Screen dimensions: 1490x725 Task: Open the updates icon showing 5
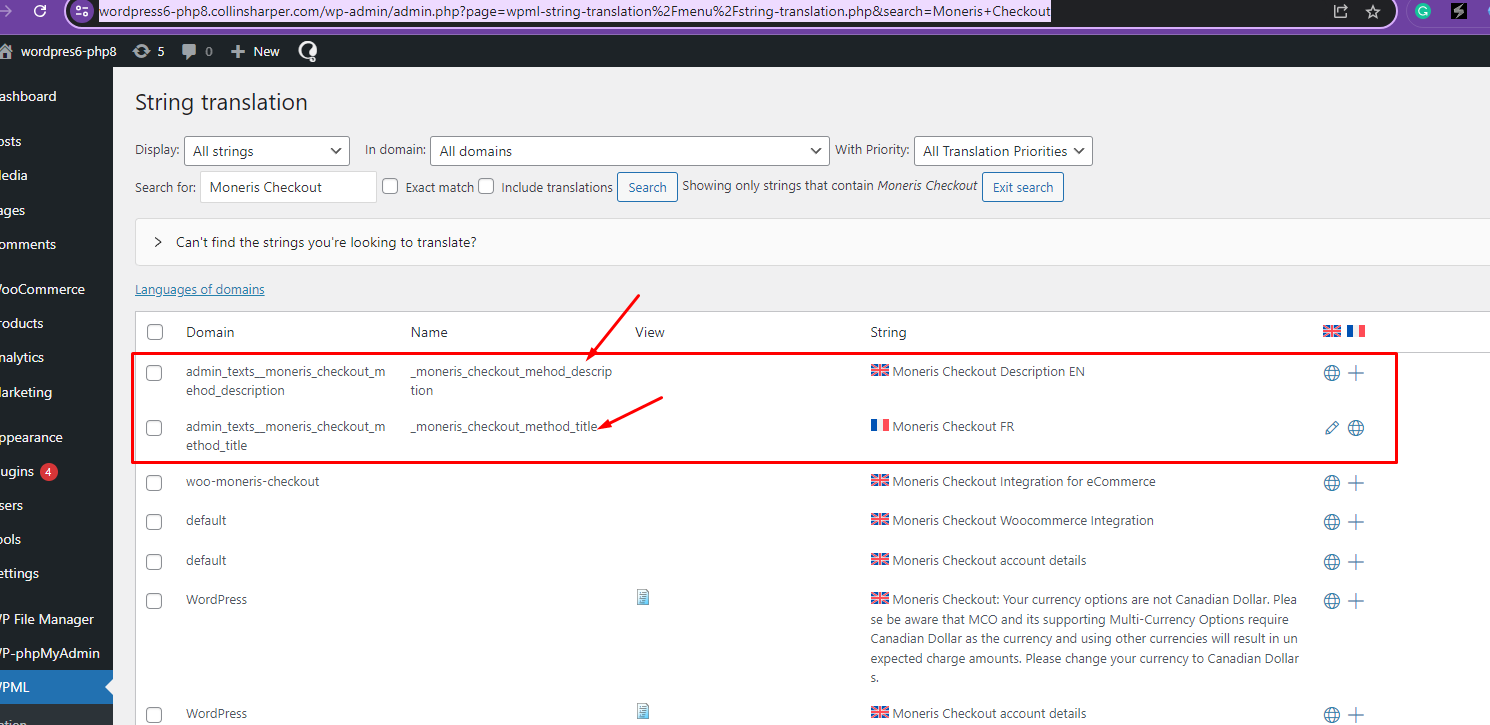[x=142, y=51]
